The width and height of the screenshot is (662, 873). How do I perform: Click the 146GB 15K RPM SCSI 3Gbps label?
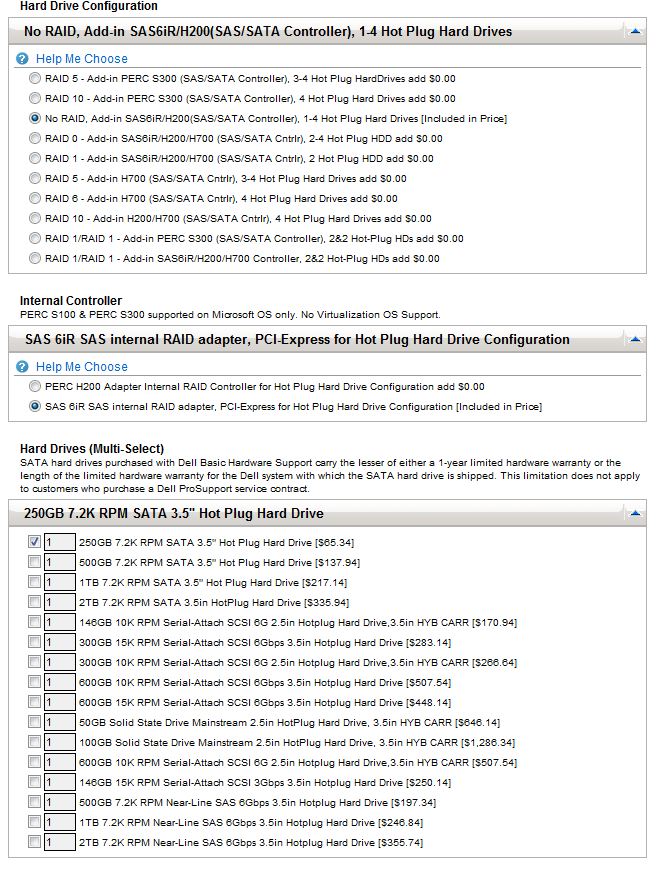265,782
